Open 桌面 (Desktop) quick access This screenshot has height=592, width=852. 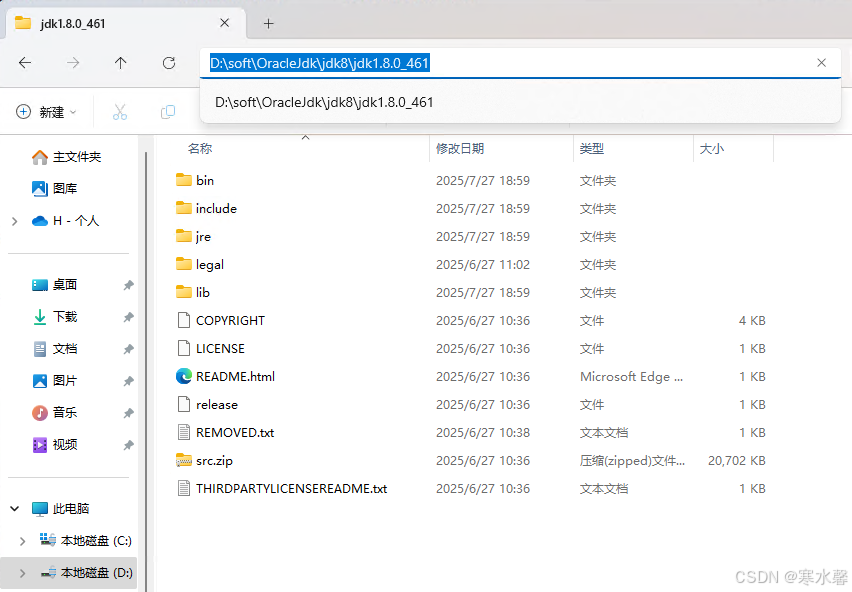pos(54,285)
